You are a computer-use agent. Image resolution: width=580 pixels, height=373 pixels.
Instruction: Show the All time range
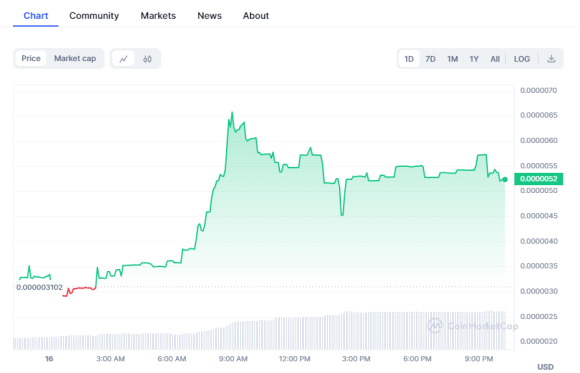pos(495,59)
